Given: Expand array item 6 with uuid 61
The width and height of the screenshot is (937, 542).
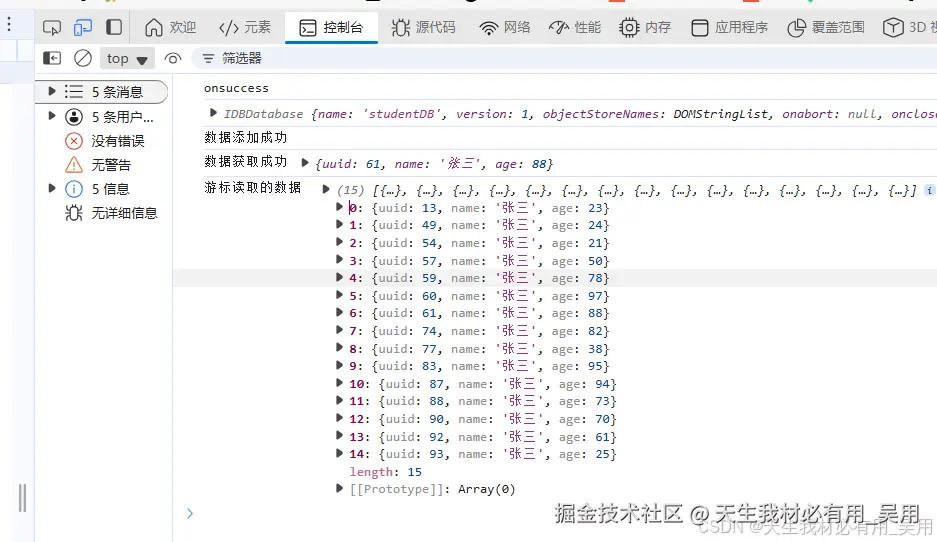Looking at the screenshot, I should pos(339,312).
